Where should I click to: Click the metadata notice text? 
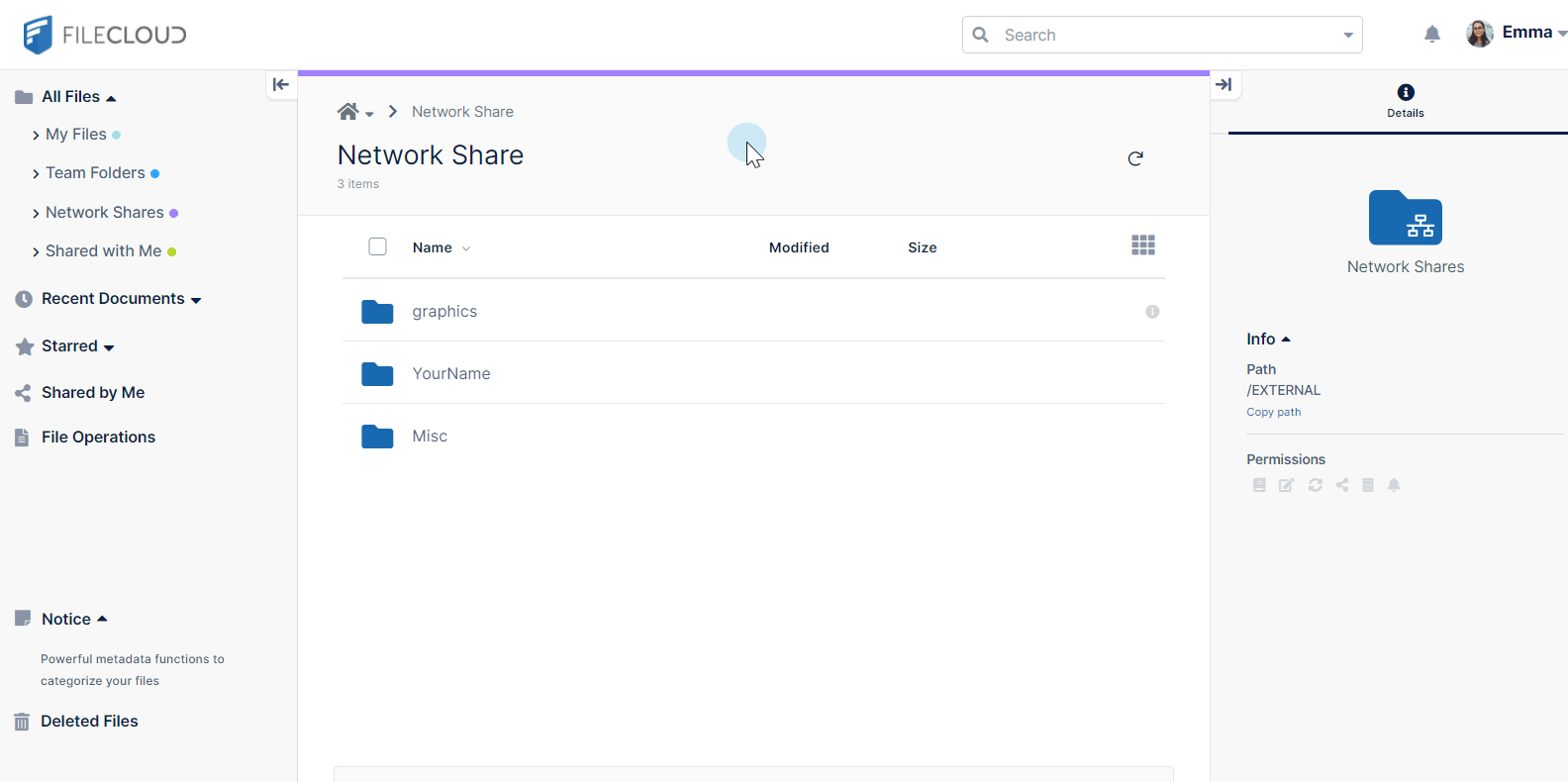133,670
